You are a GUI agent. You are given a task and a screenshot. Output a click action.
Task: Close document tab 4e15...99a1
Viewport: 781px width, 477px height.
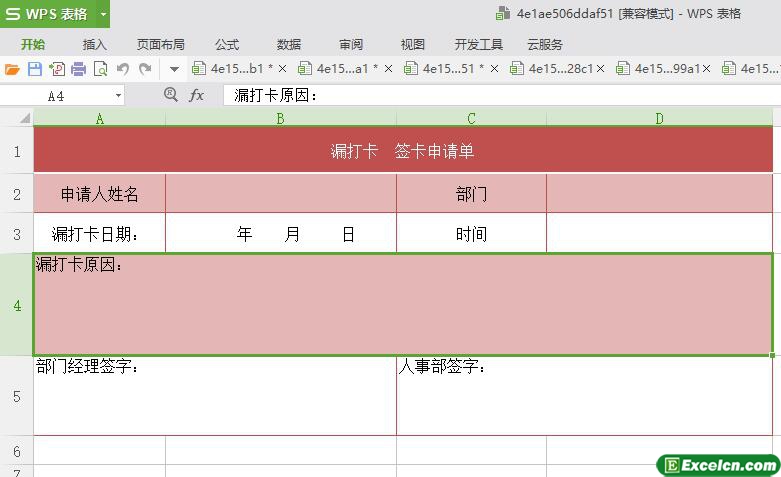pos(706,69)
